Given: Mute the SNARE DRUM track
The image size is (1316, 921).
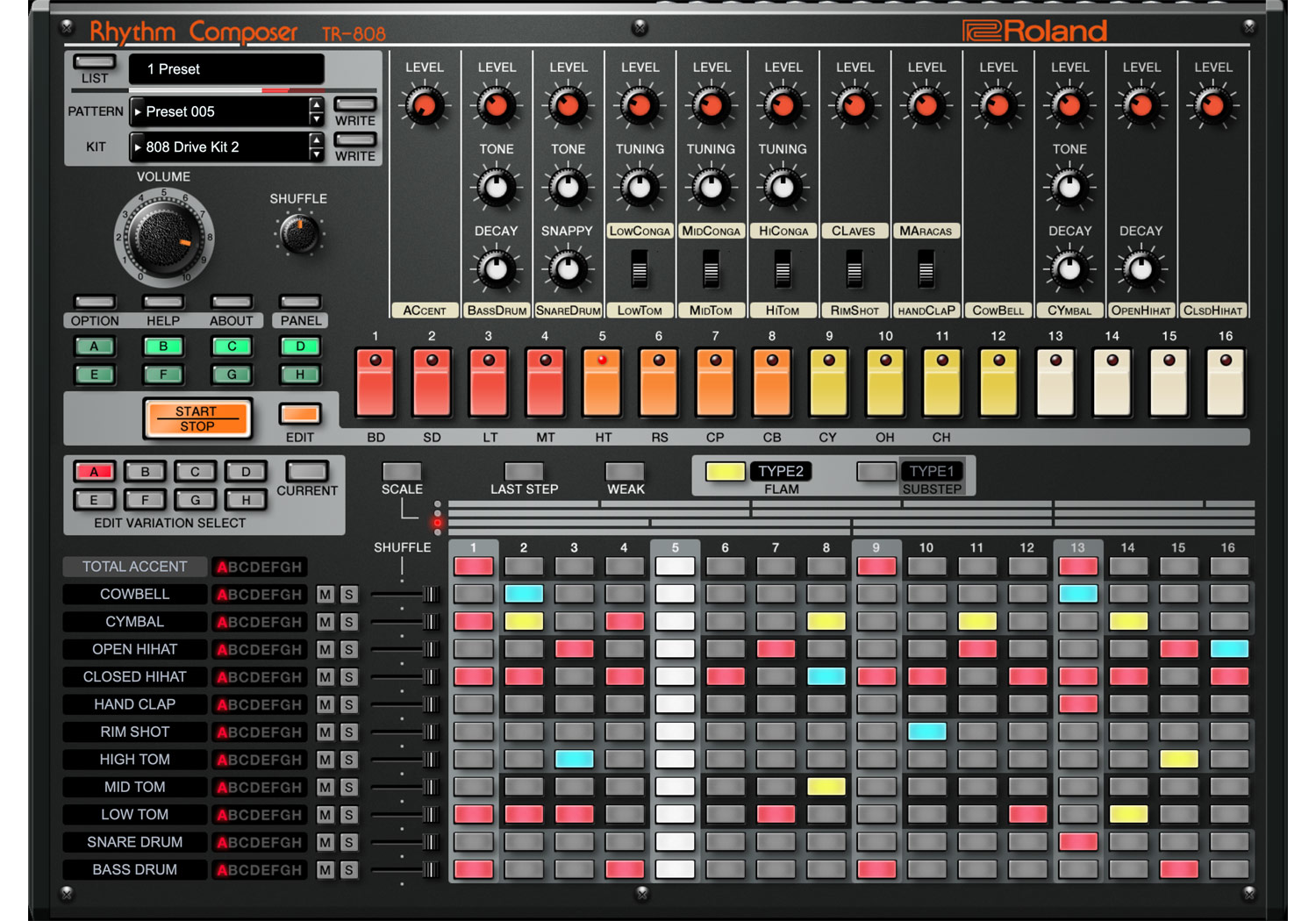Looking at the screenshot, I should tap(325, 843).
